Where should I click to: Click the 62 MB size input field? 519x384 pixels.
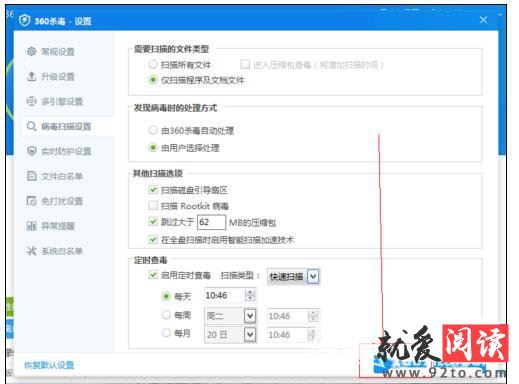click(x=211, y=222)
